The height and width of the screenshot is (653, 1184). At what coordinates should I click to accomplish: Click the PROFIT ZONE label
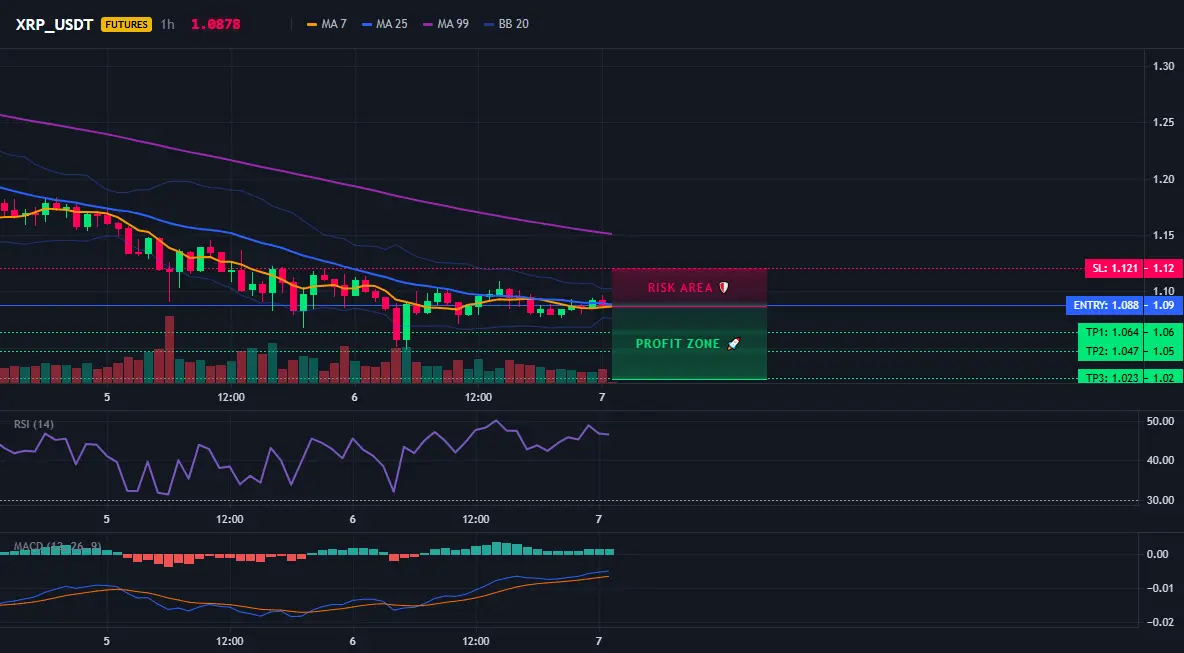pyautogui.click(x=677, y=343)
